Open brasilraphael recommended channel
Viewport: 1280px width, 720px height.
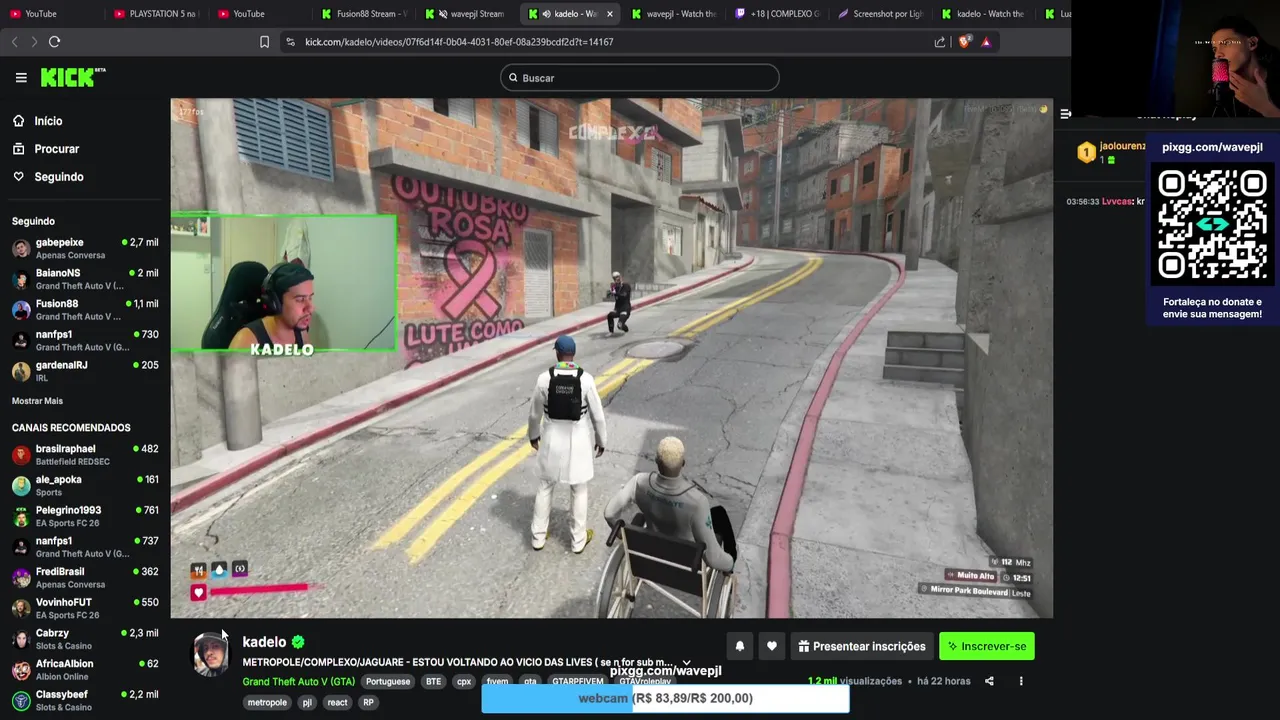pos(85,455)
